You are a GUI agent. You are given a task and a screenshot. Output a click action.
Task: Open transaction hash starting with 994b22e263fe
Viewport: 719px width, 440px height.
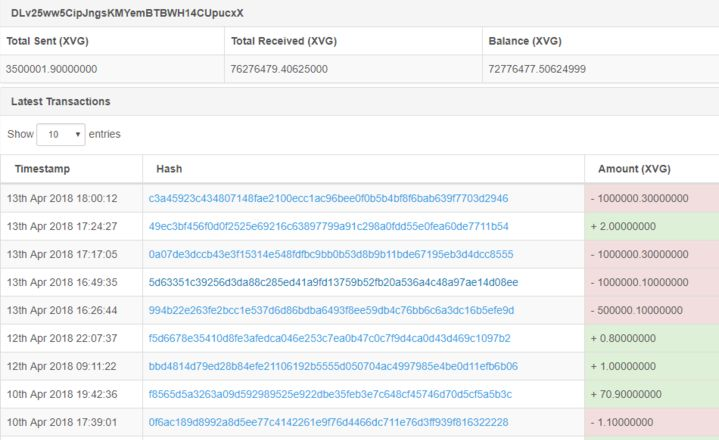pos(331,310)
